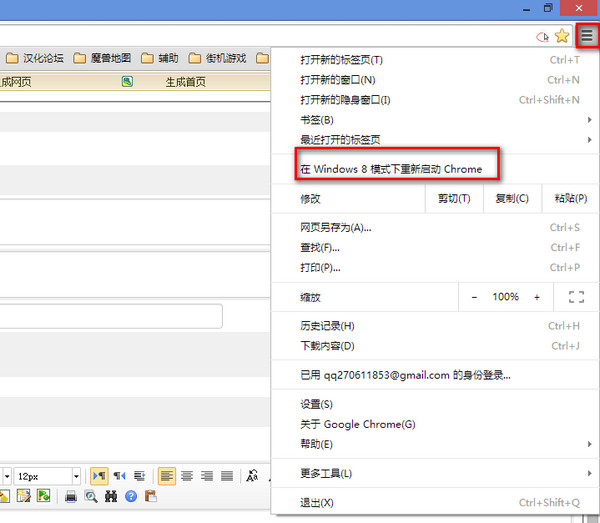Select 打开新的窗口(N) menu item

[435, 80]
